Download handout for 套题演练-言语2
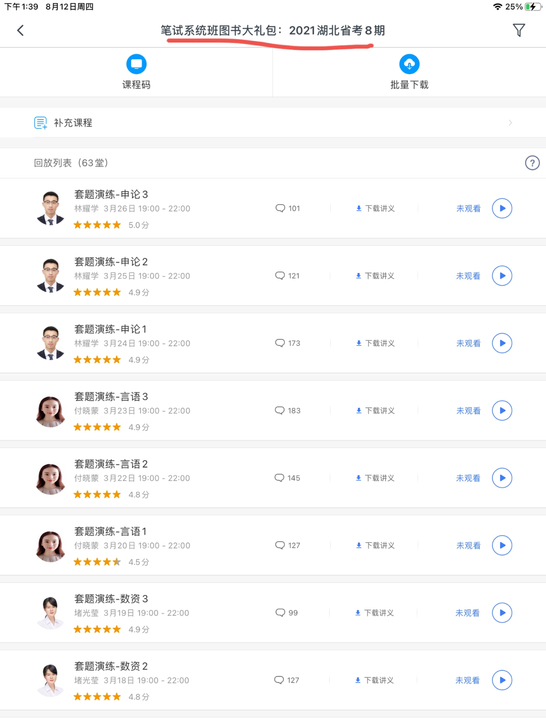This screenshot has height=728, width=546. point(375,478)
